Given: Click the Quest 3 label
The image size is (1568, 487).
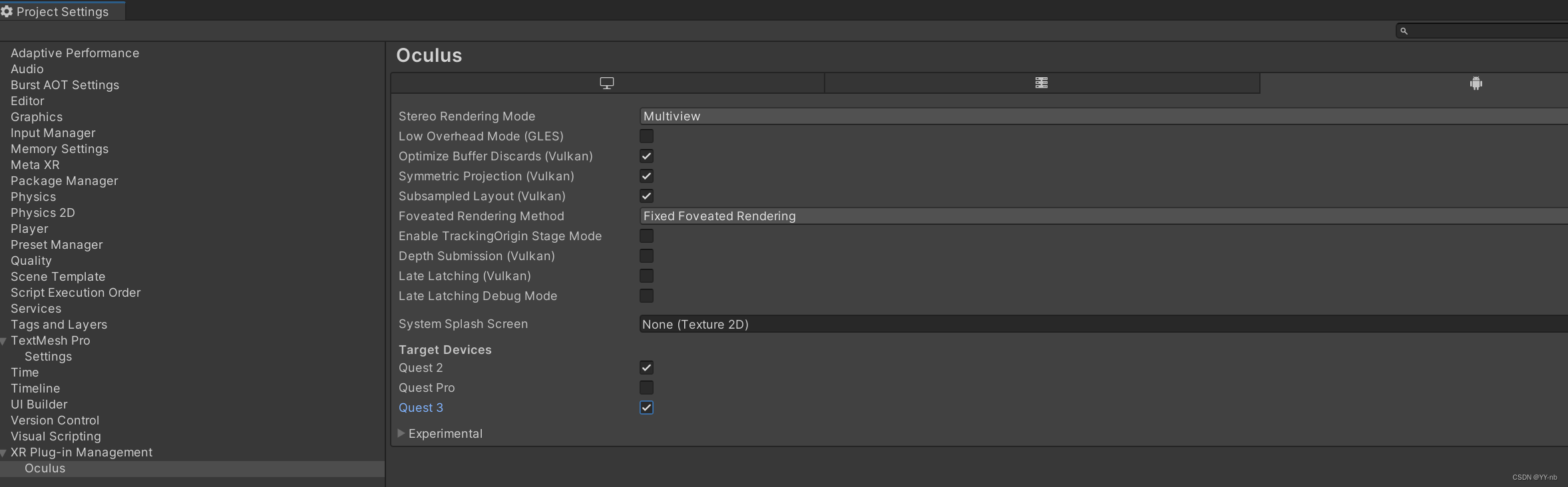Looking at the screenshot, I should (421, 408).
